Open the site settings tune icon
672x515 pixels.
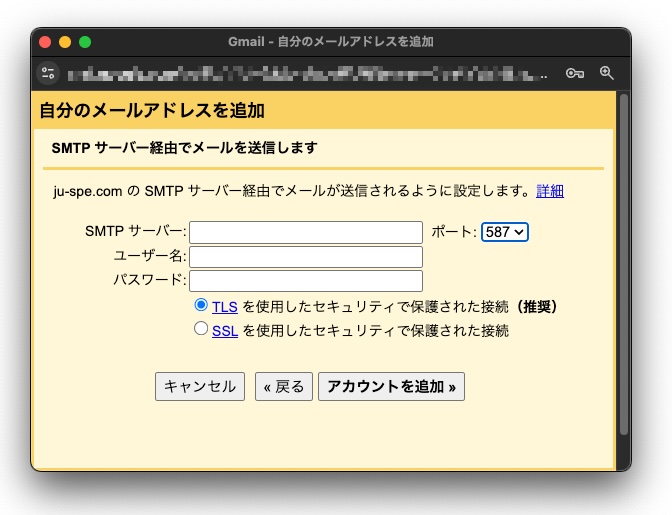point(48,73)
